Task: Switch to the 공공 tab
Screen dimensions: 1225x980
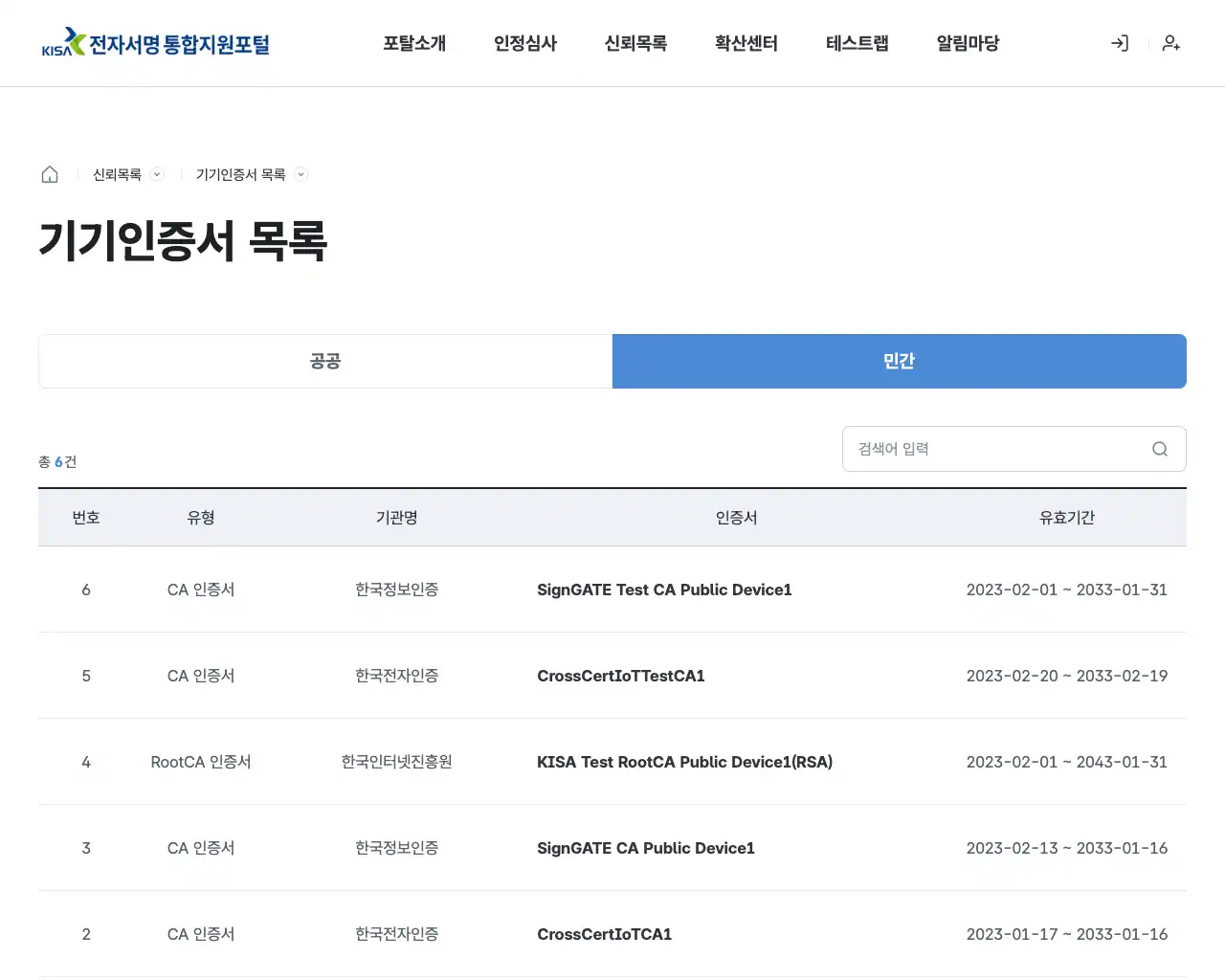Action: tap(325, 361)
